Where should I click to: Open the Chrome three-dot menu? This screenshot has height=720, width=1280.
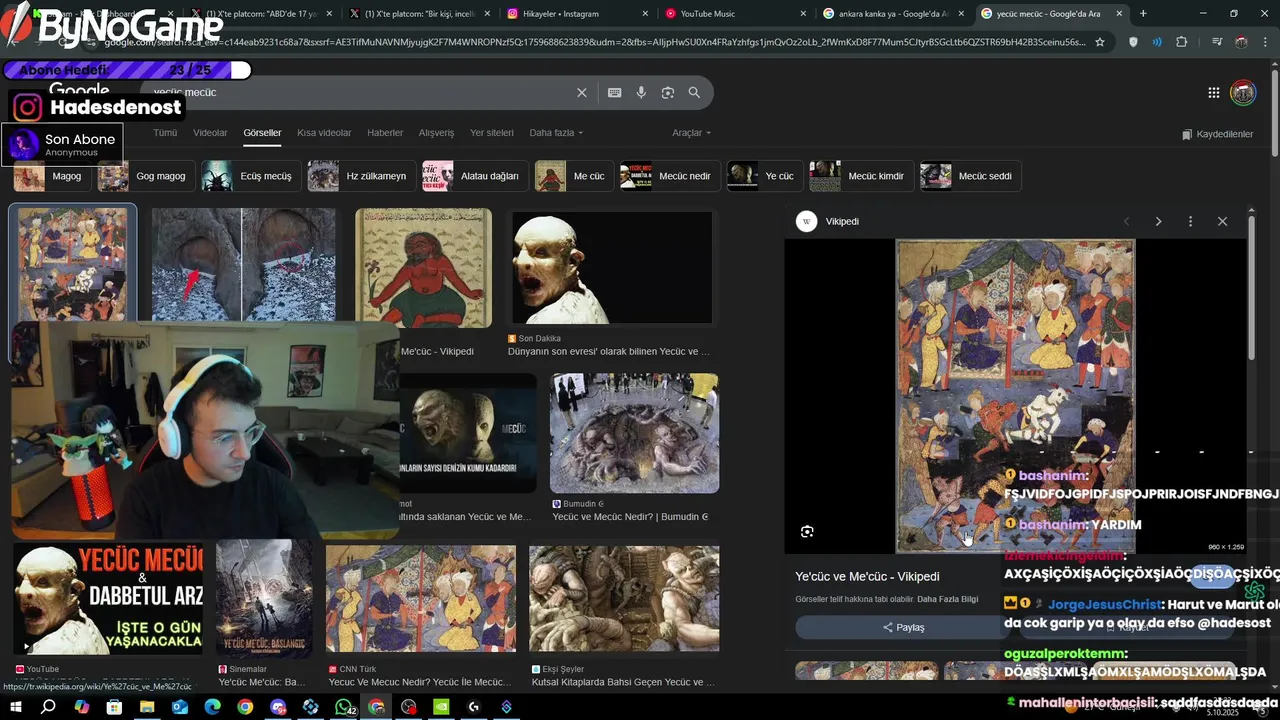(x=1266, y=42)
